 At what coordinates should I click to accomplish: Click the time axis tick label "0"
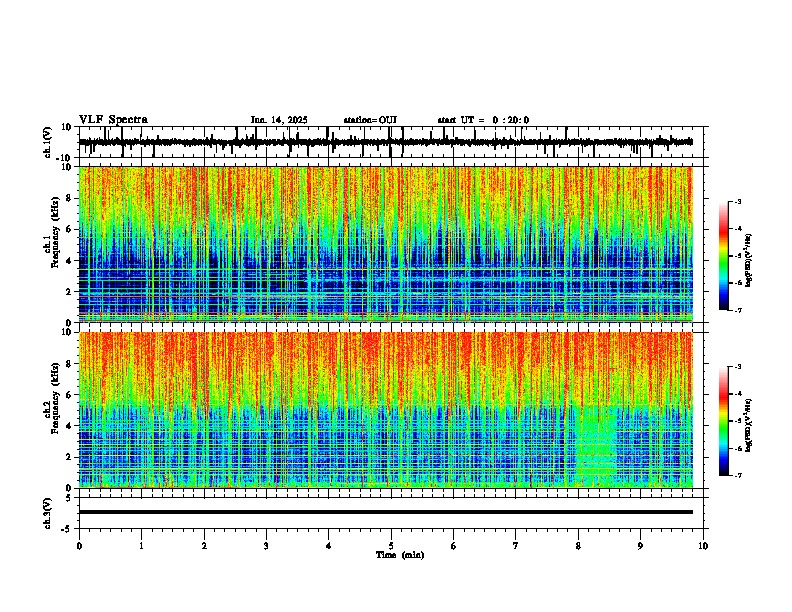(79, 546)
